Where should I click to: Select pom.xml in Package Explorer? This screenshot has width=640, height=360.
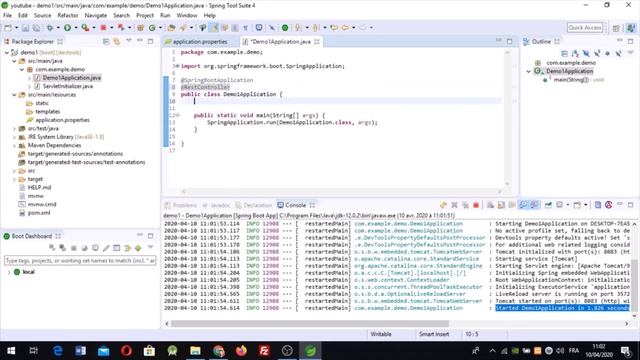39,213
